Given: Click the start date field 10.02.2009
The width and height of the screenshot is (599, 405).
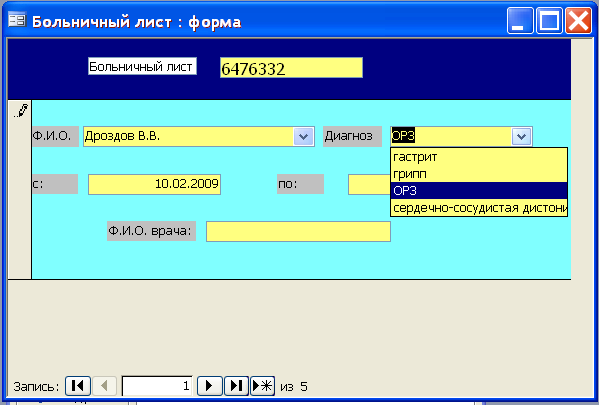Looking at the screenshot, I should pyautogui.click(x=154, y=184).
